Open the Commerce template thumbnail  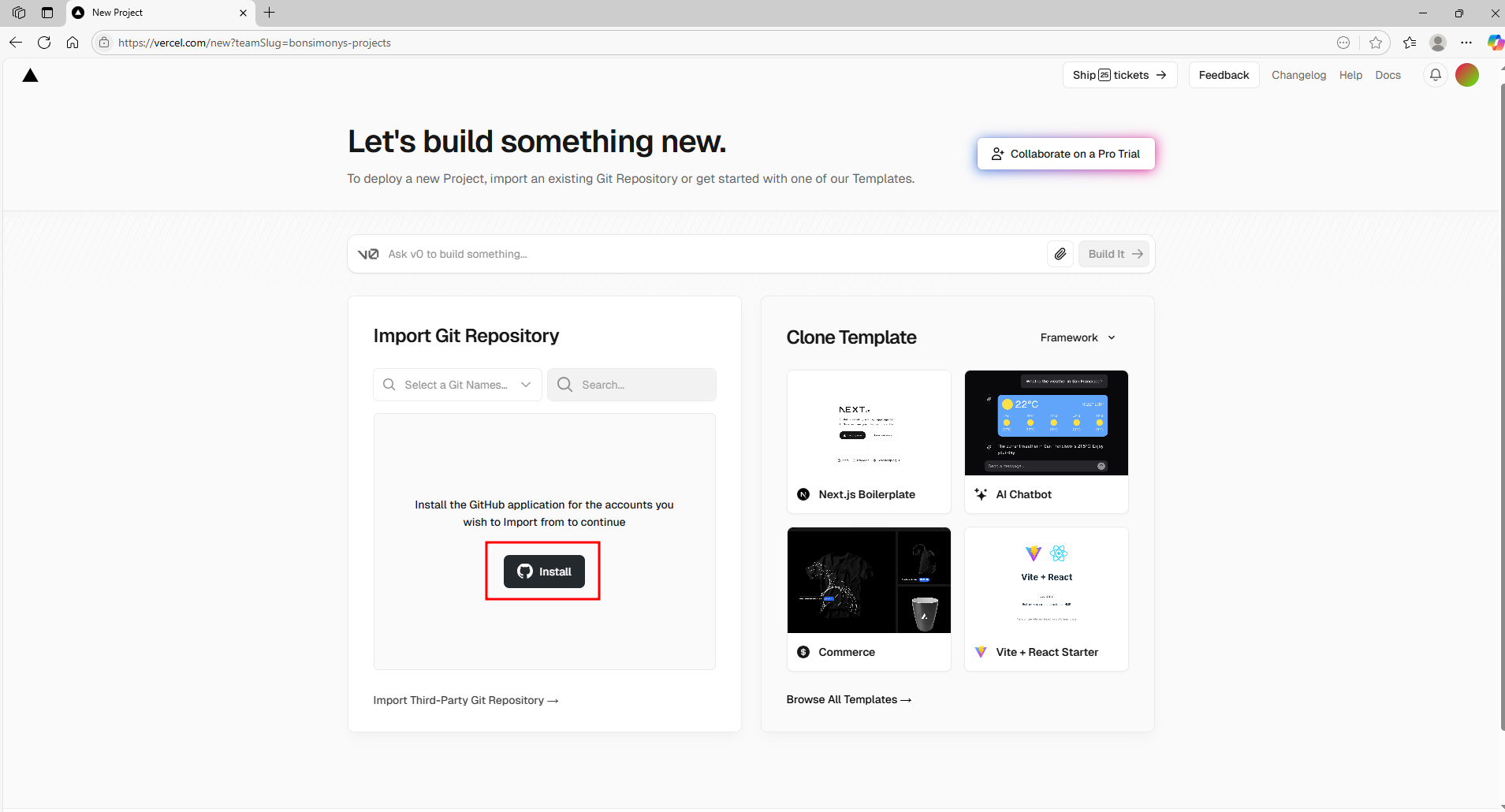pyautogui.click(x=869, y=580)
